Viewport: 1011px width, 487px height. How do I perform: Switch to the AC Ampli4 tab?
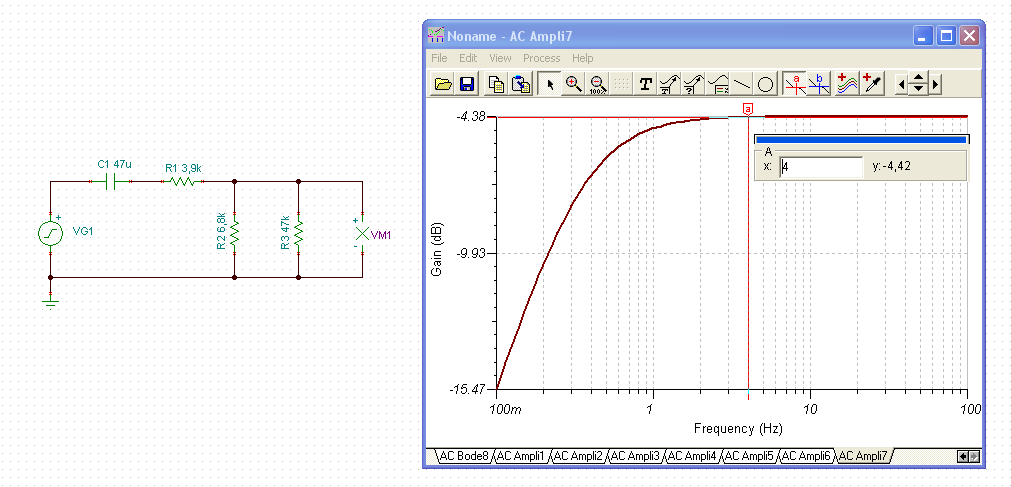692,456
